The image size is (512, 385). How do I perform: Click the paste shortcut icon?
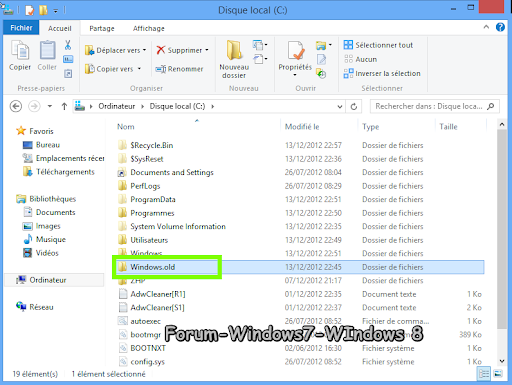click(68, 73)
